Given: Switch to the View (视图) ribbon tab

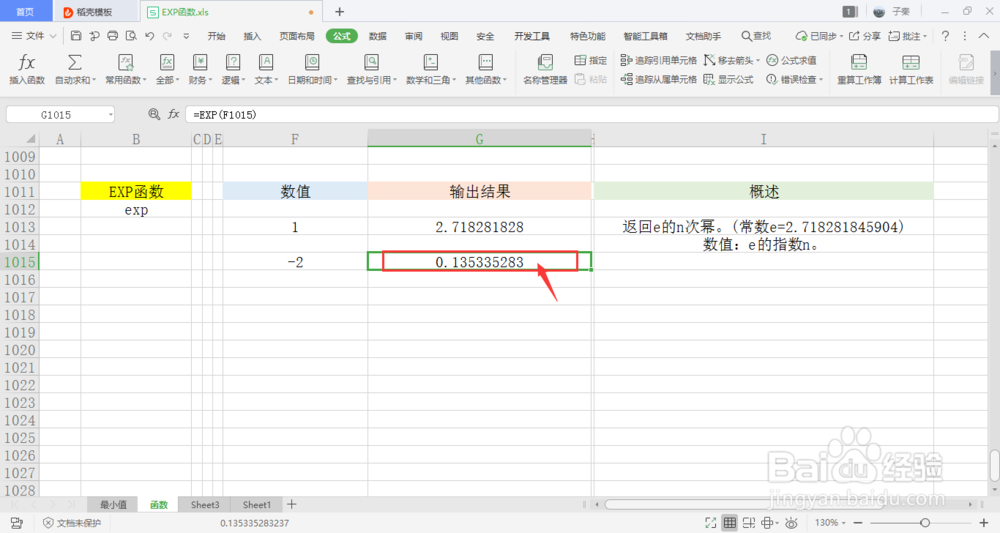Looking at the screenshot, I should click(x=449, y=36).
